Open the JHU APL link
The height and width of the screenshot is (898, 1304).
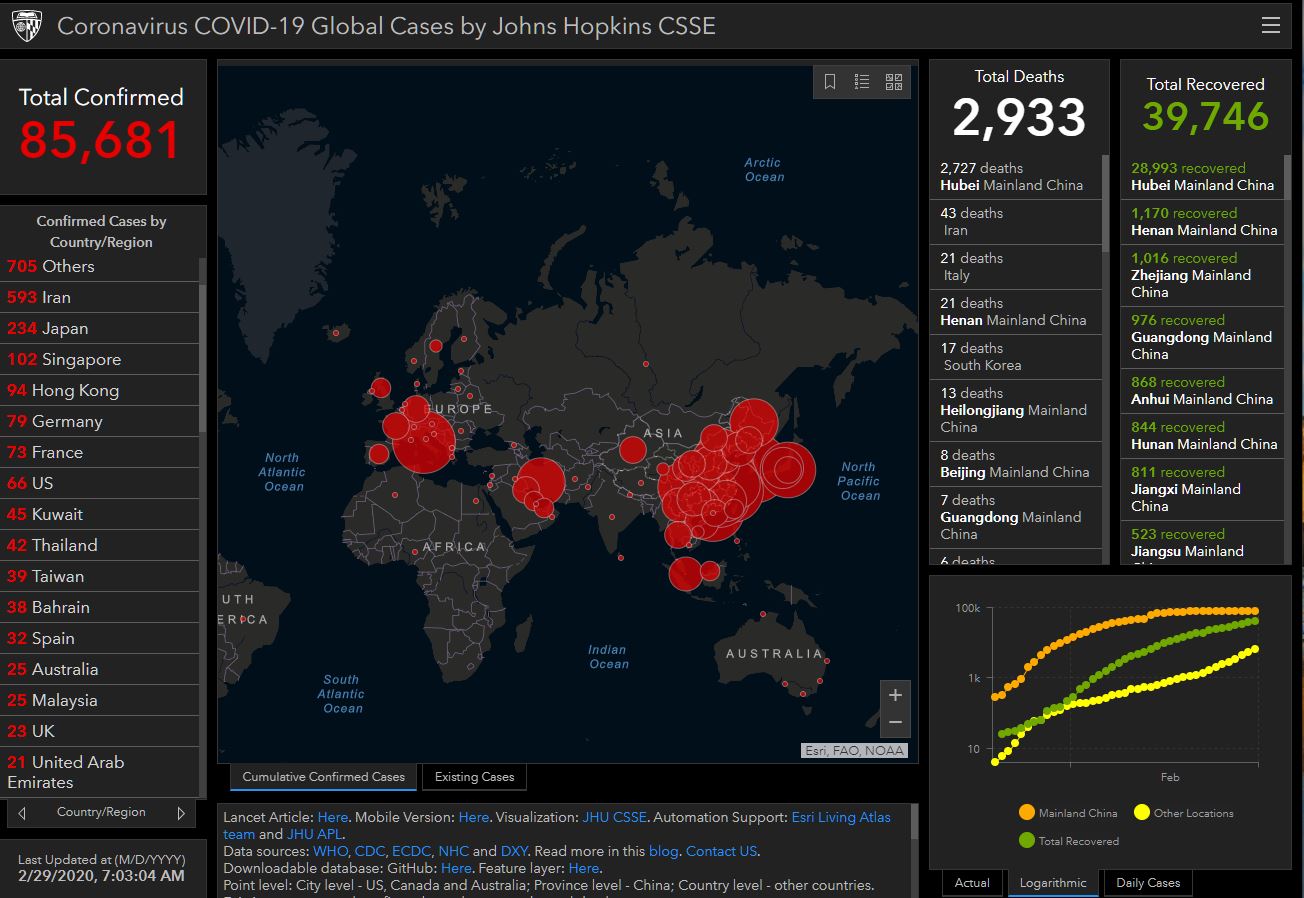point(315,834)
